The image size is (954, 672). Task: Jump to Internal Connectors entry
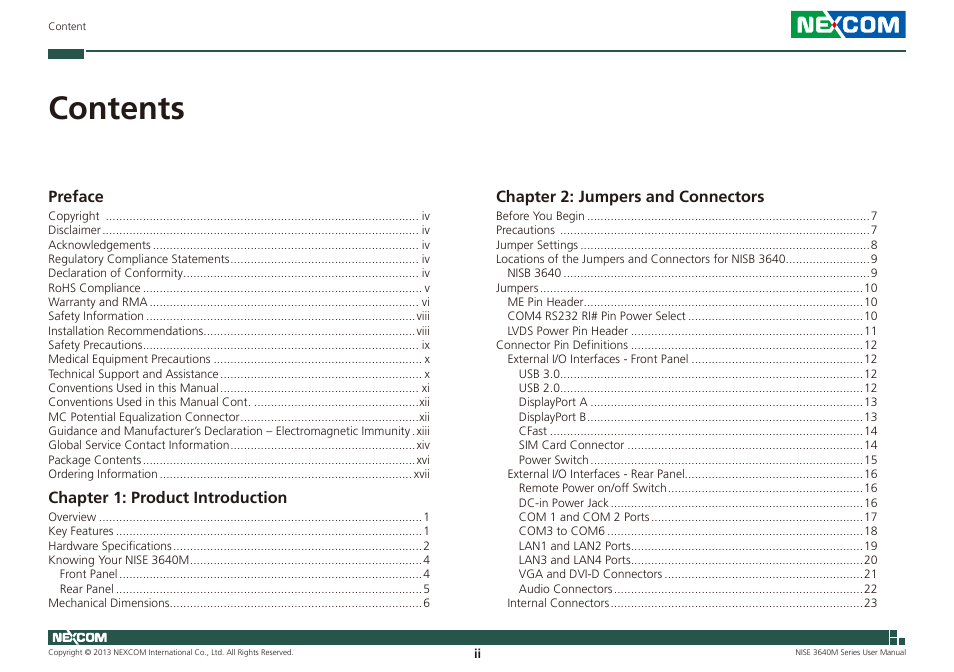click(692, 603)
